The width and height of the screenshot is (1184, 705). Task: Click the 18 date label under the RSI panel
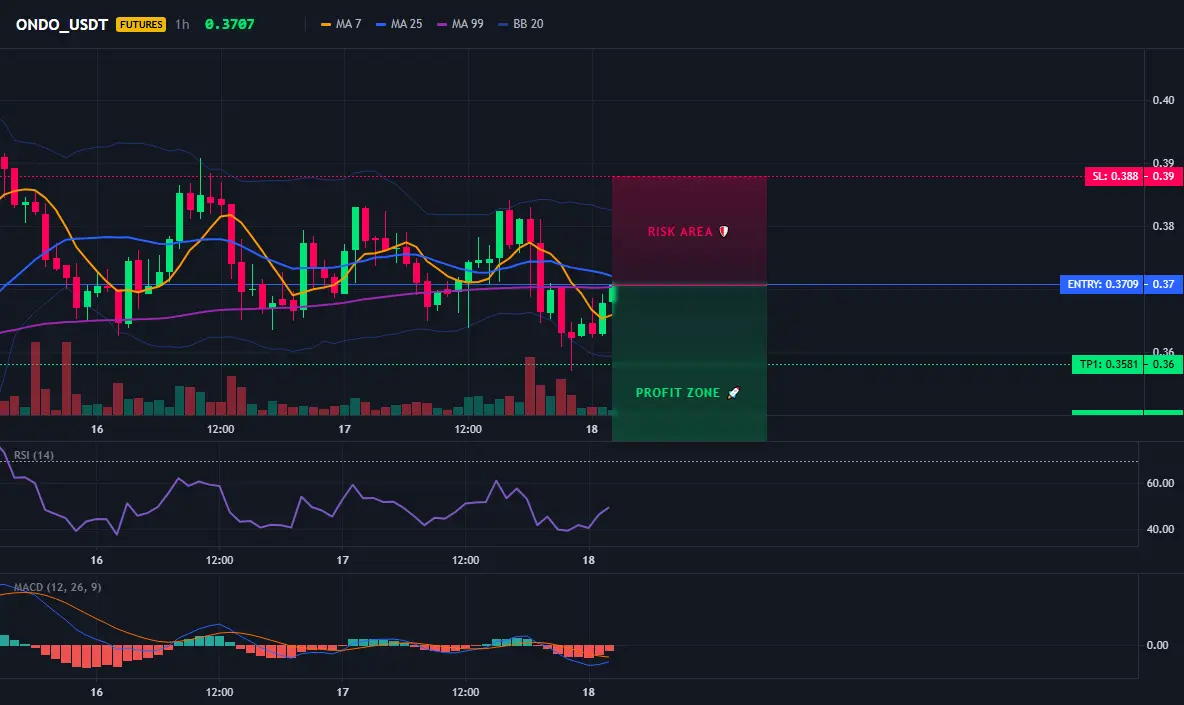pyautogui.click(x=588, y=560)
